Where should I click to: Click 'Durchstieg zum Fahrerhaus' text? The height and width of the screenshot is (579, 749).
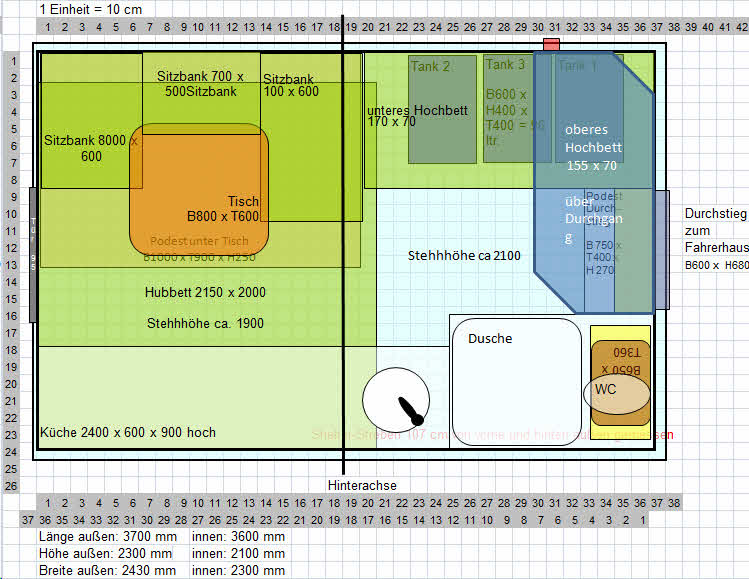click(717, 230)
